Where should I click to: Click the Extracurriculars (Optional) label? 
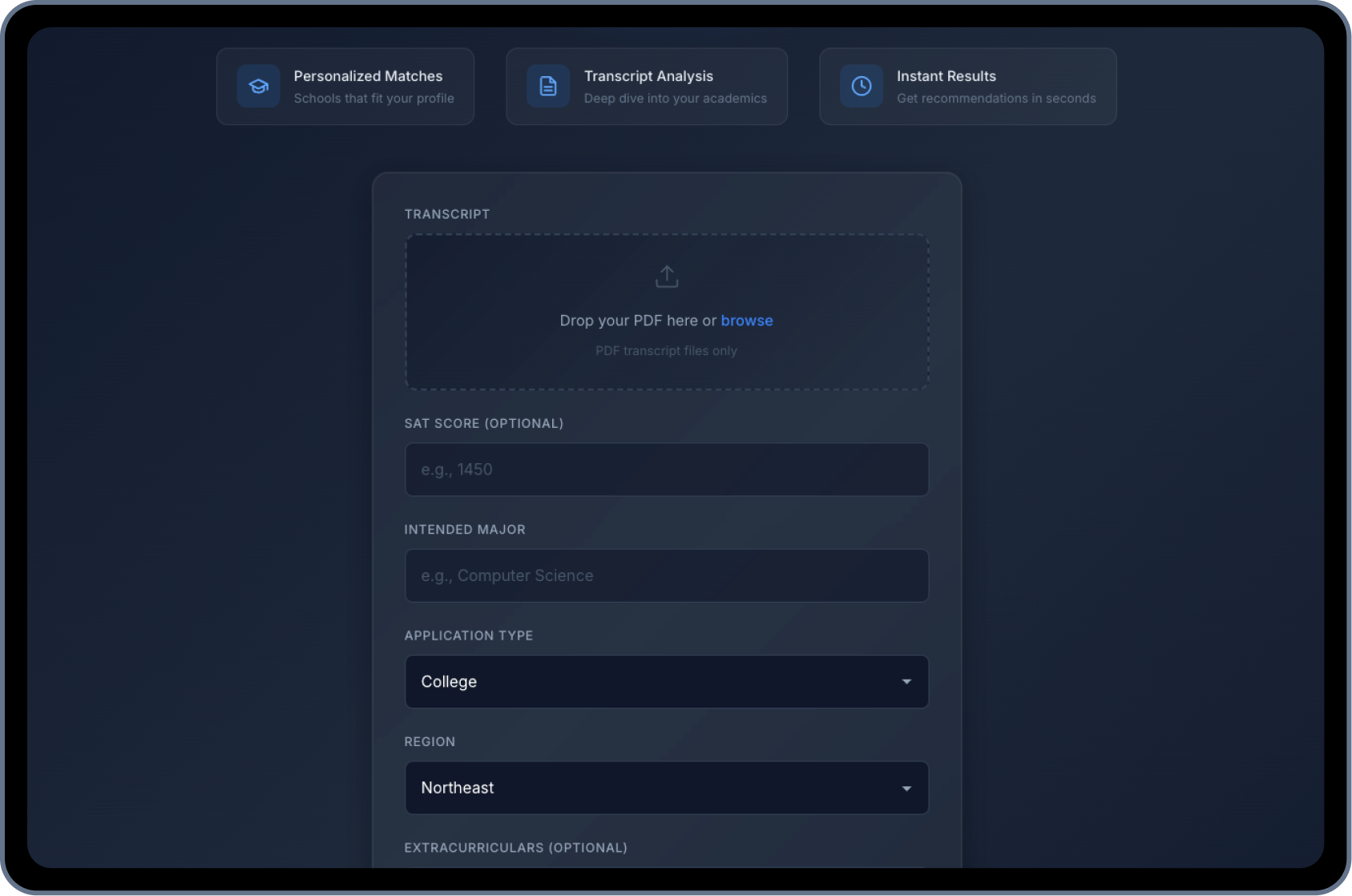515,848
